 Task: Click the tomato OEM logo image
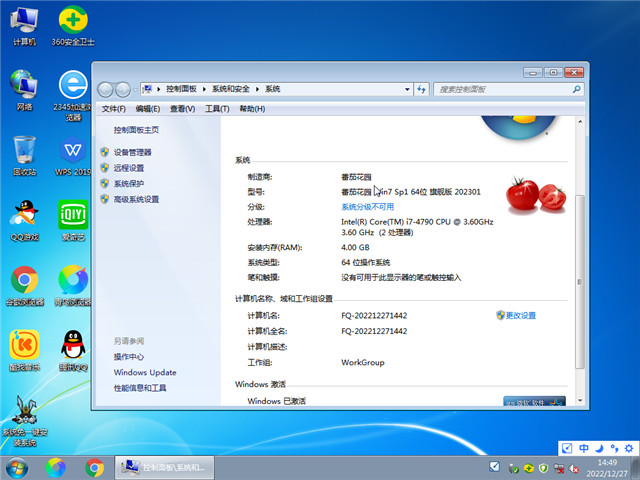coord(536,195)
